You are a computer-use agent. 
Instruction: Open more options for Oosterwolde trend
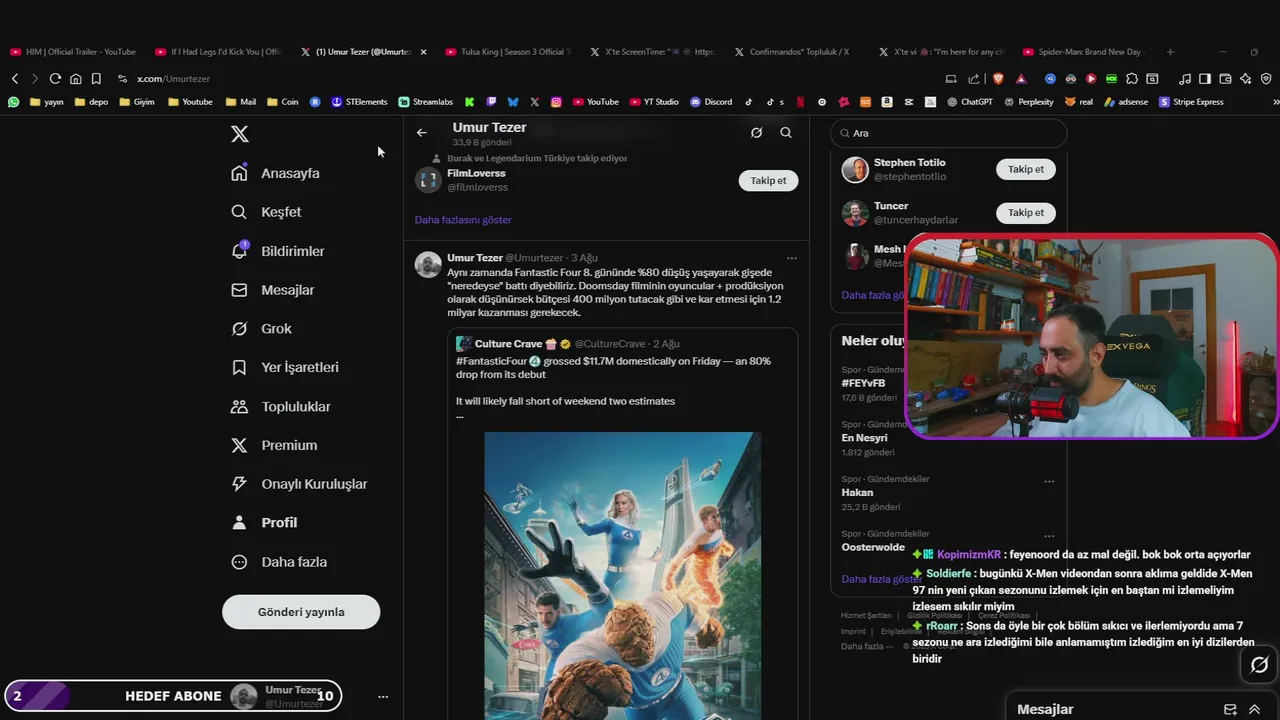pos(1049,536)
